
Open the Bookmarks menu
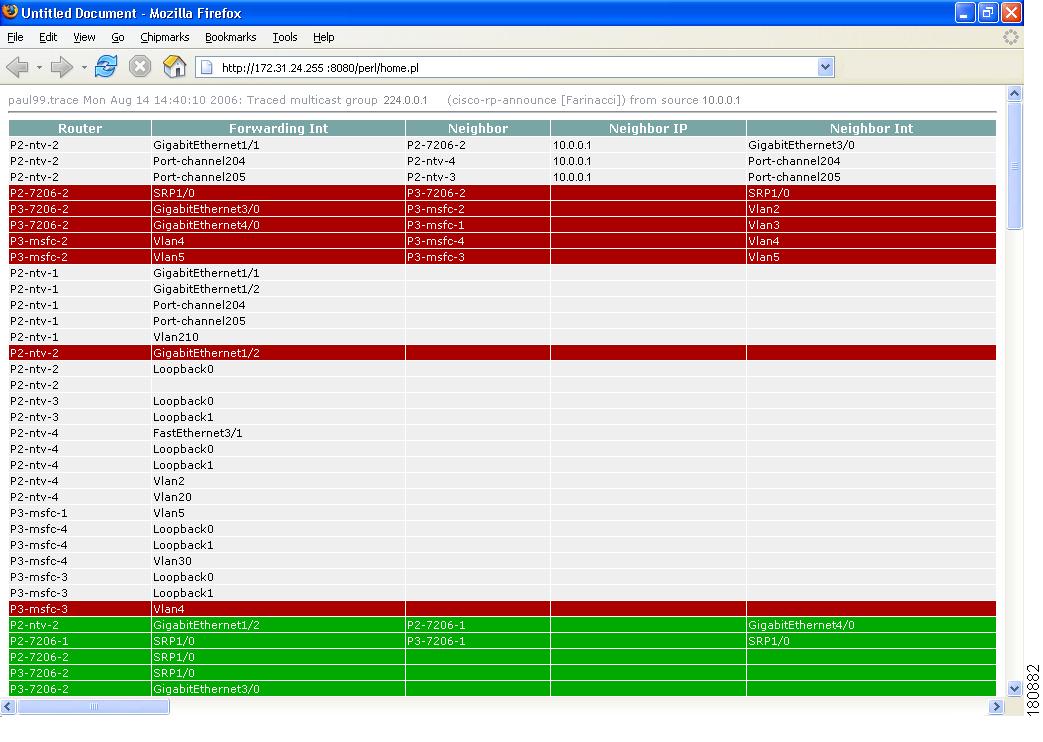coord(231,37)
